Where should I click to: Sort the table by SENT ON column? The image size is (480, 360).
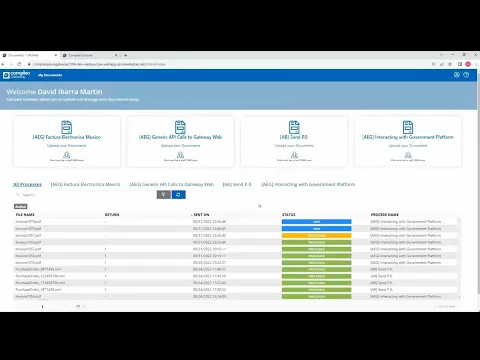(201, 214)
